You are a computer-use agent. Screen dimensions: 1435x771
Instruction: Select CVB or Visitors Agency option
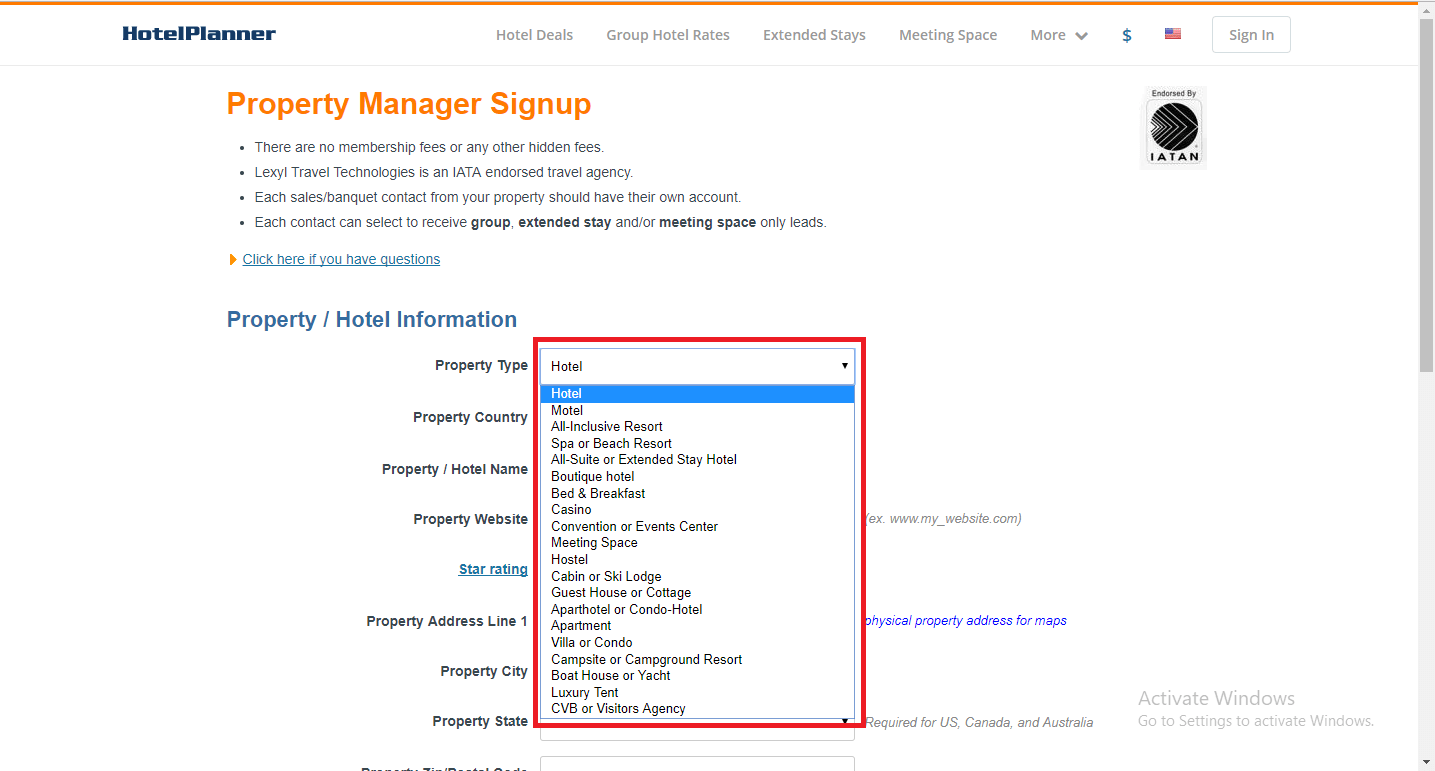pos(618,708)
